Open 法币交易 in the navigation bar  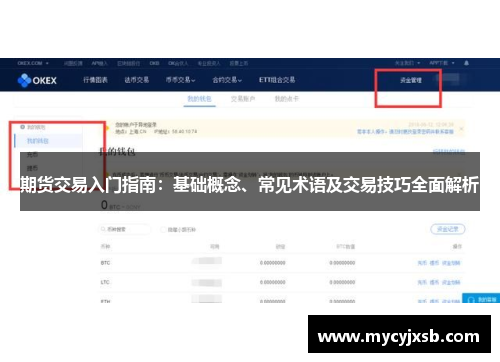(x=137, y=80)
